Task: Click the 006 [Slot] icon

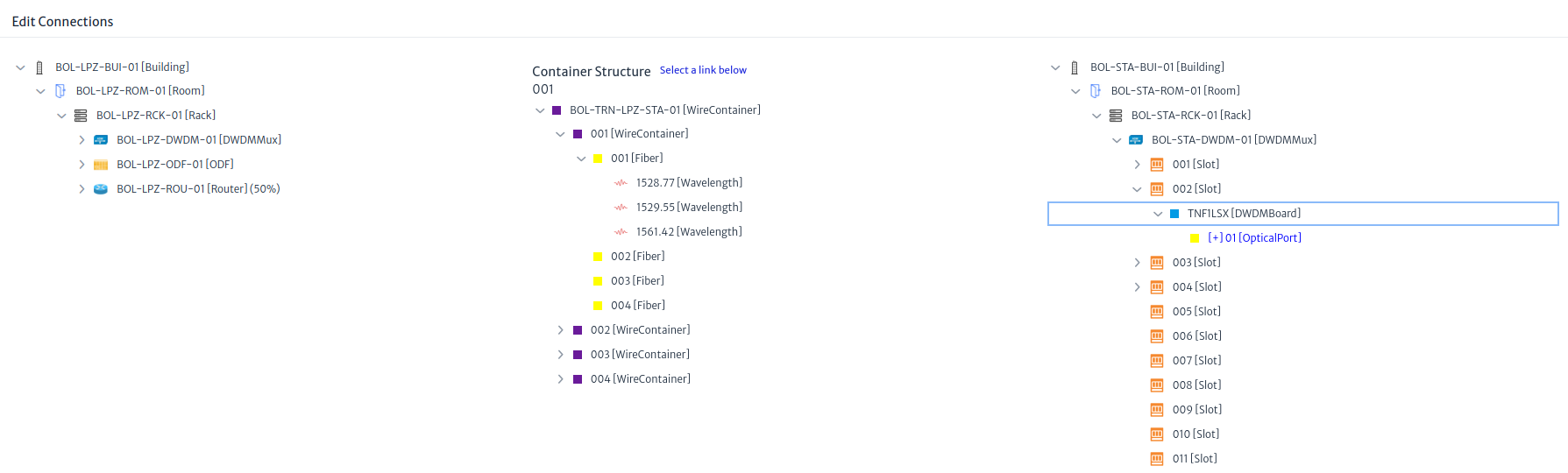Action: tap(1157, 336)
